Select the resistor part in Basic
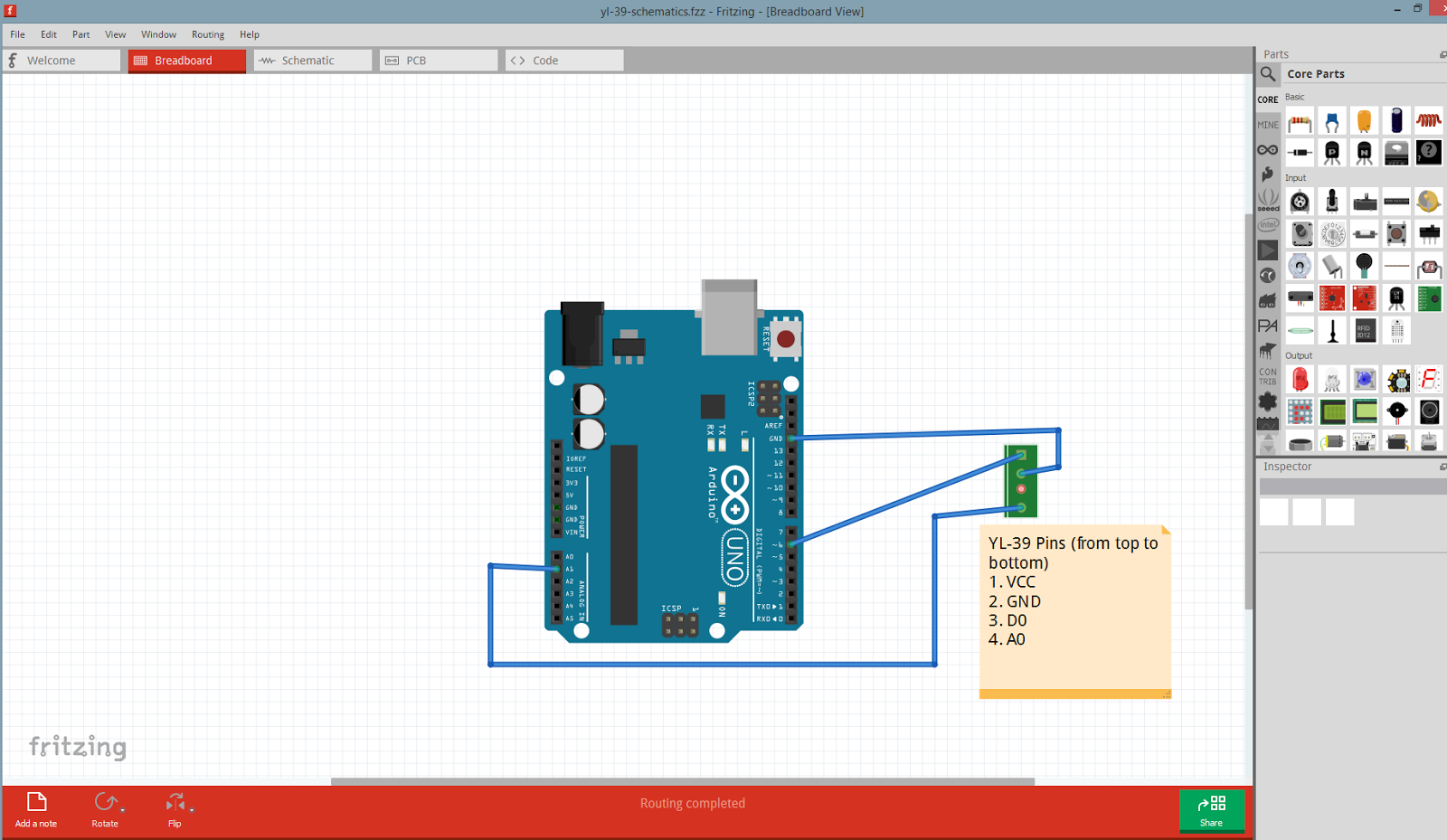The width and height of the screenshot is (1447, 840). (1300, 121)
